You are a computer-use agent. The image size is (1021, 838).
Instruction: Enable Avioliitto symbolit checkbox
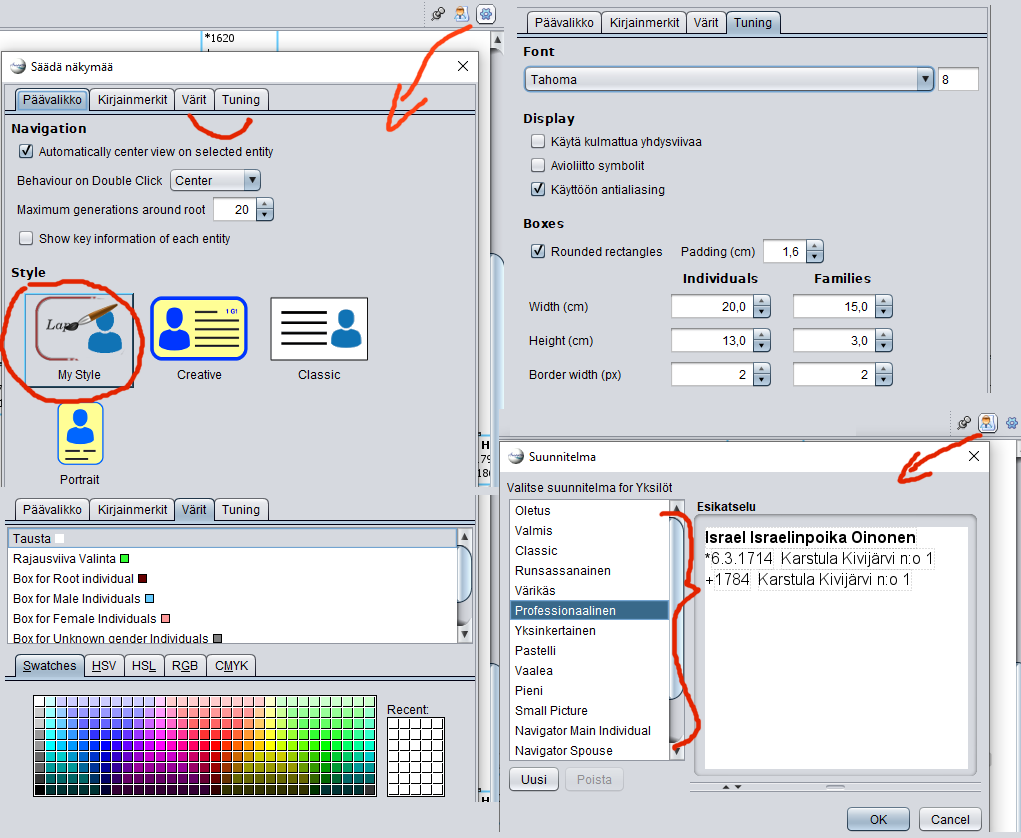[x=538, y=165]
